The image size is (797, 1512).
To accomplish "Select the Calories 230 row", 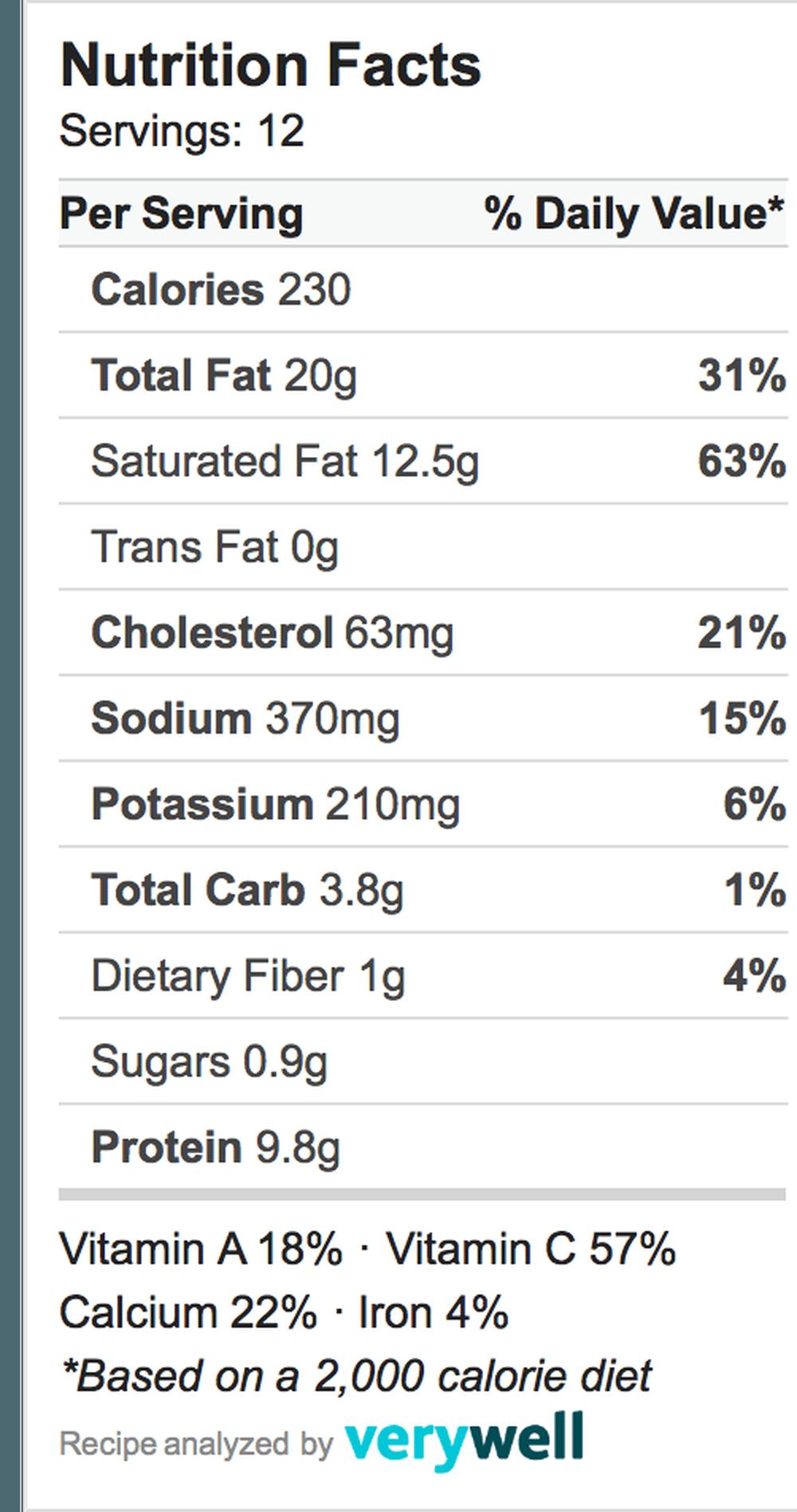I will (x=221, y=289).
